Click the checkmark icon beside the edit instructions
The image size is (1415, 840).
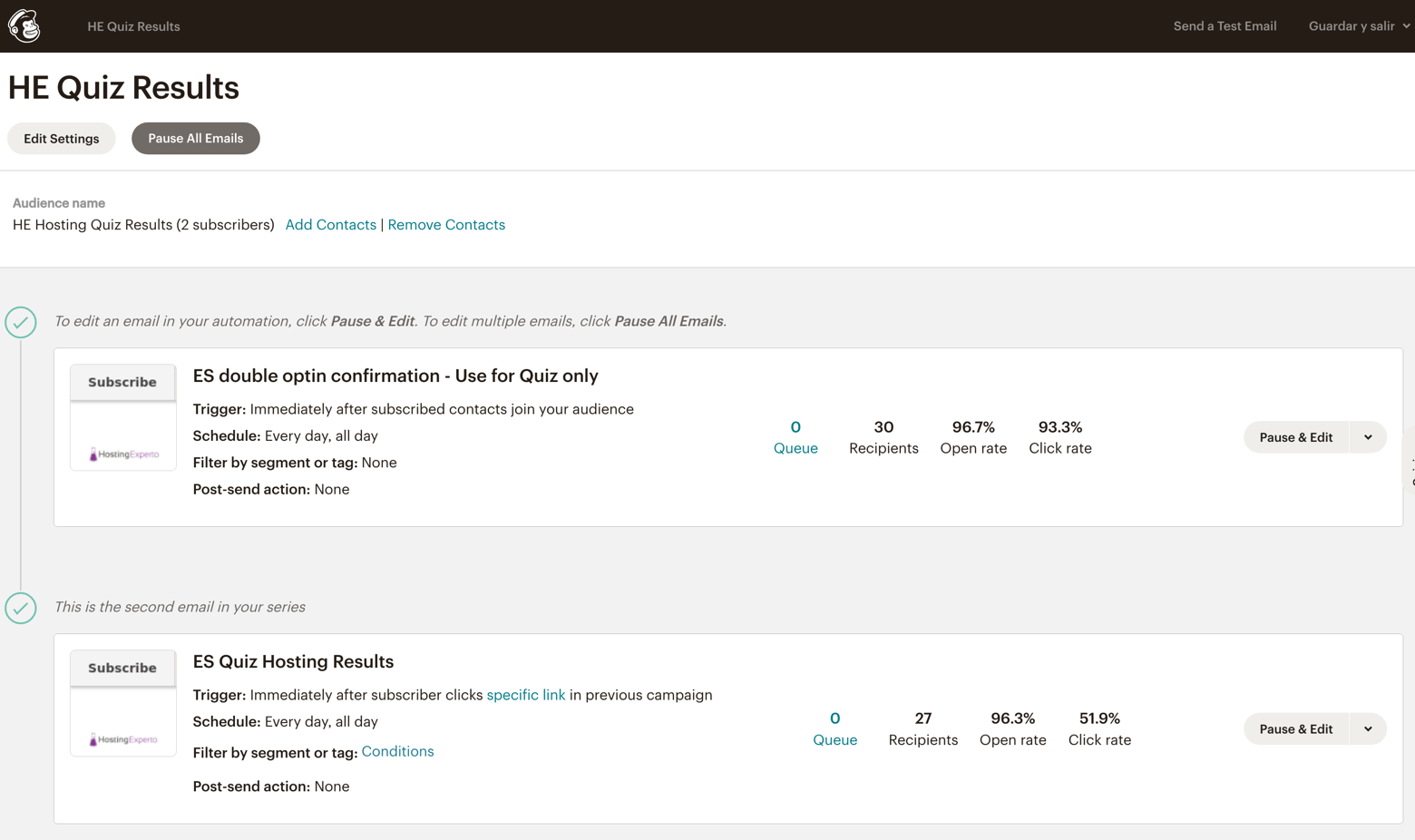tap(21, 322)
